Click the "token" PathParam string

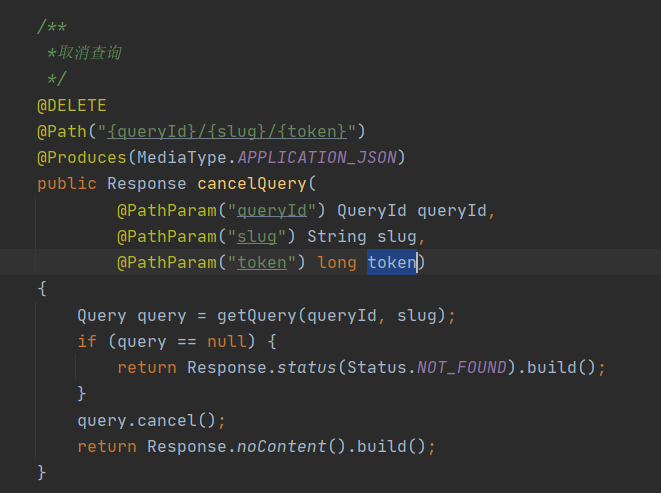pos(262,263)
